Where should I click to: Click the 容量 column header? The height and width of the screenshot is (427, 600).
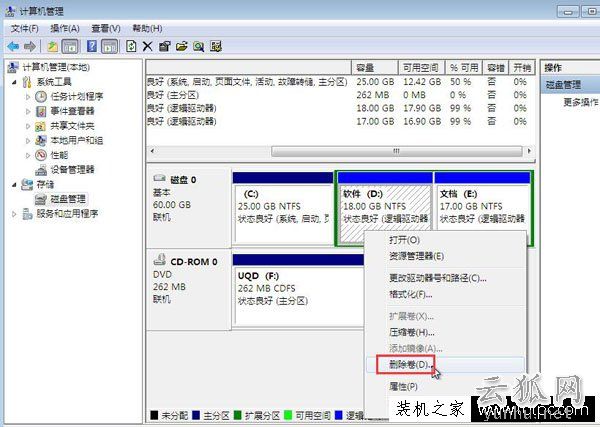pyautogui.click(x=375, y=68)
